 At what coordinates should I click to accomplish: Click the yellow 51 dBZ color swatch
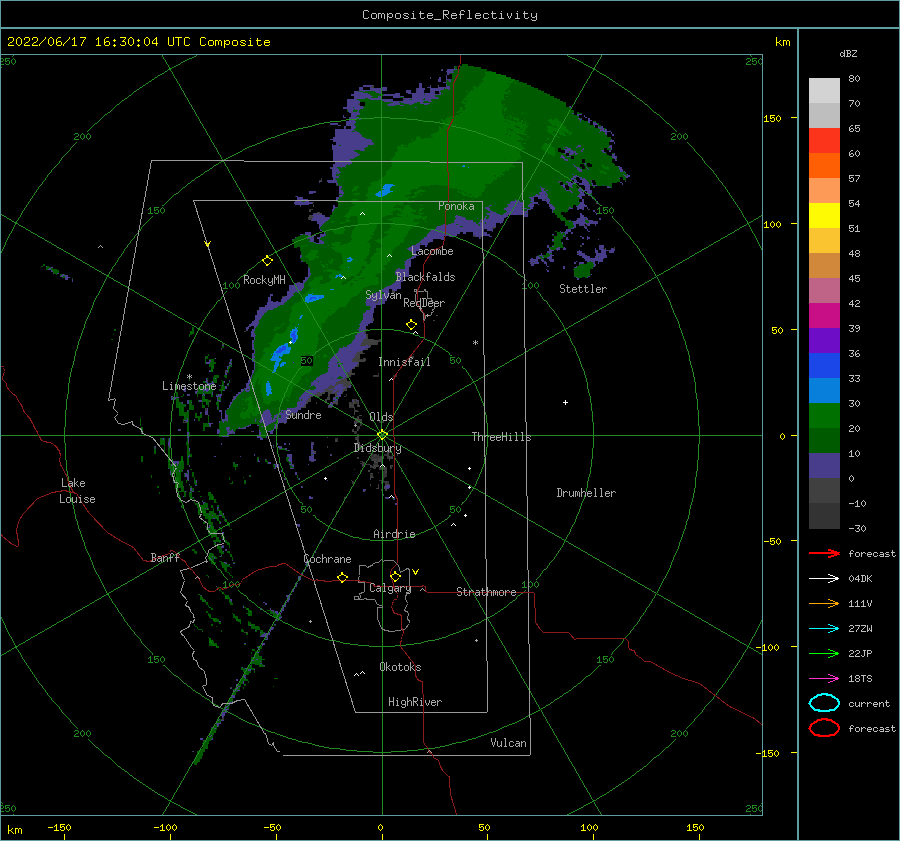click(824, 215)
